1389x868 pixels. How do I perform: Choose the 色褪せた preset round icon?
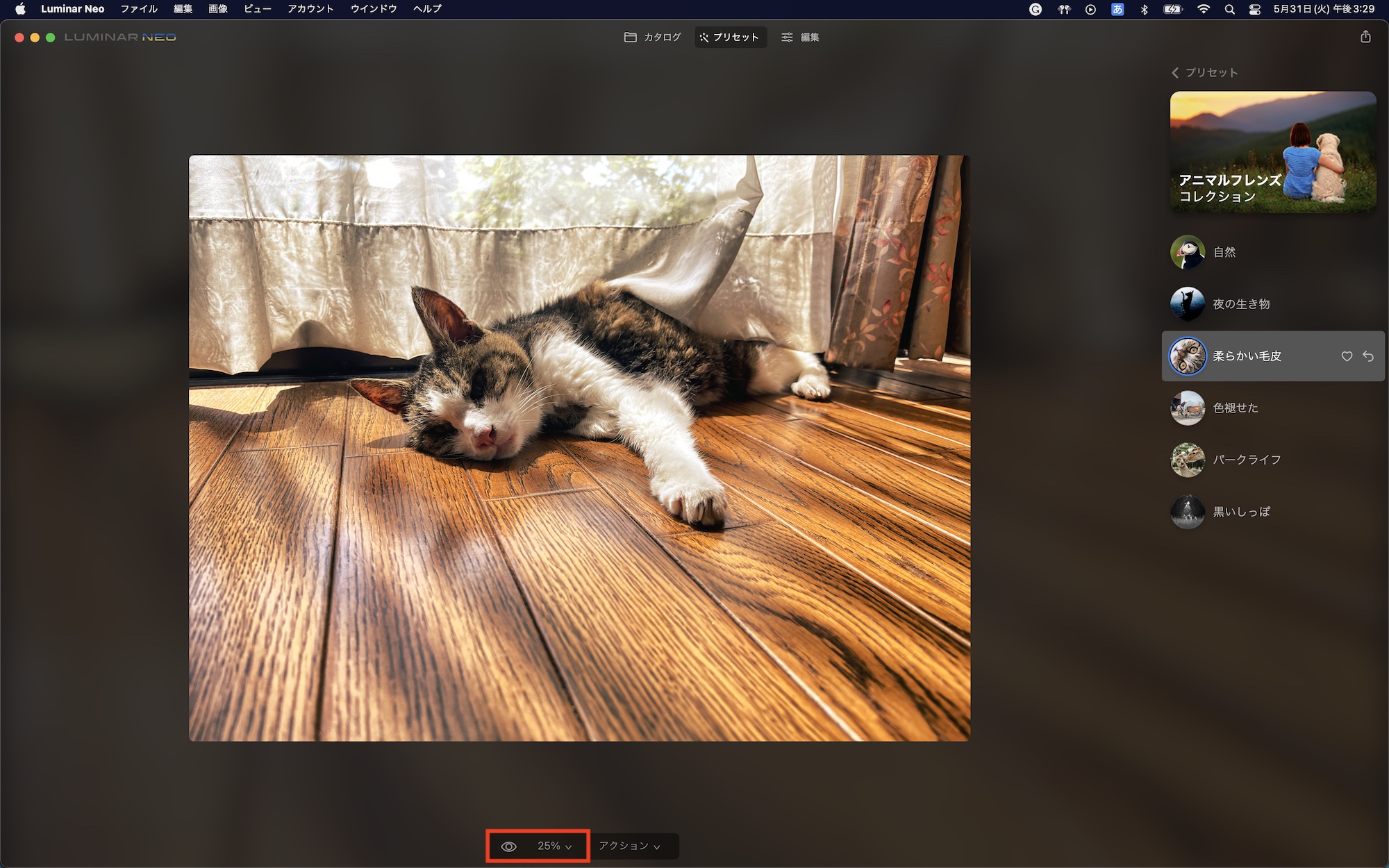pos(1188,408)
